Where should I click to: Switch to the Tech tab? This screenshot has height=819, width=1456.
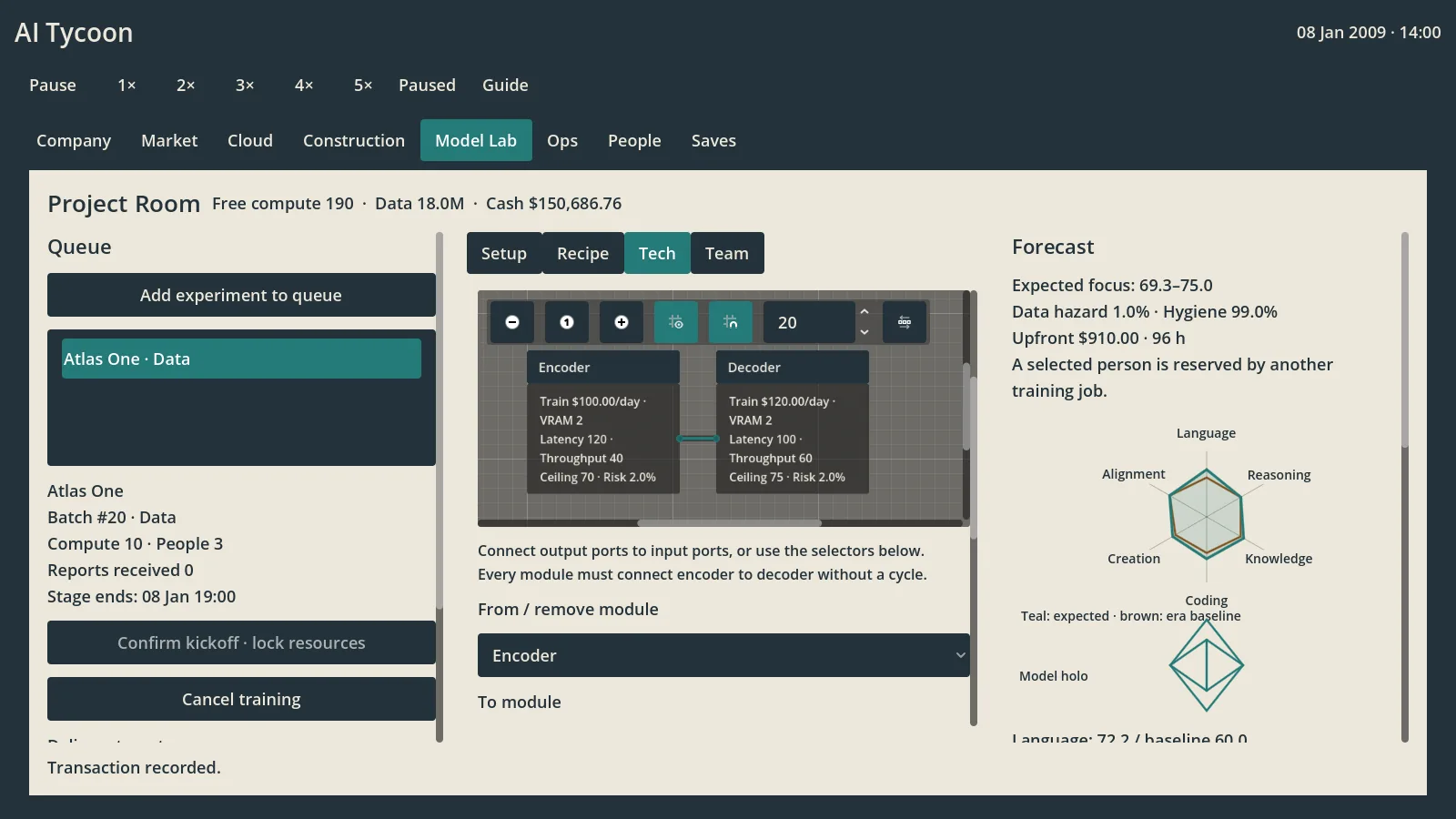click(x=657, y=253)
